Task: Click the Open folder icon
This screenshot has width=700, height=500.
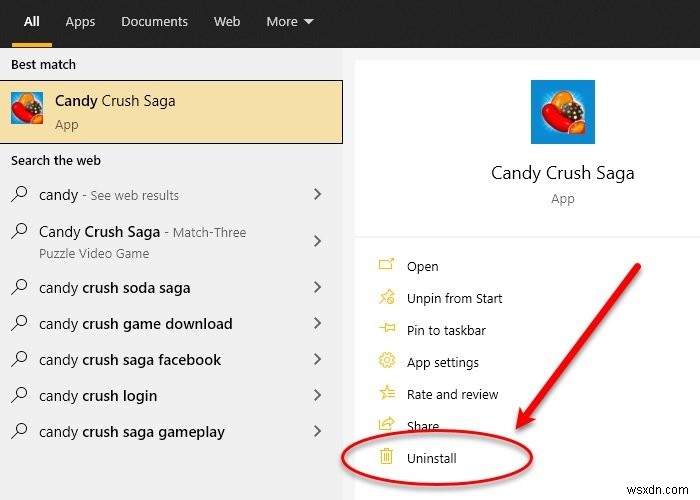Action: tap(387, 266)
